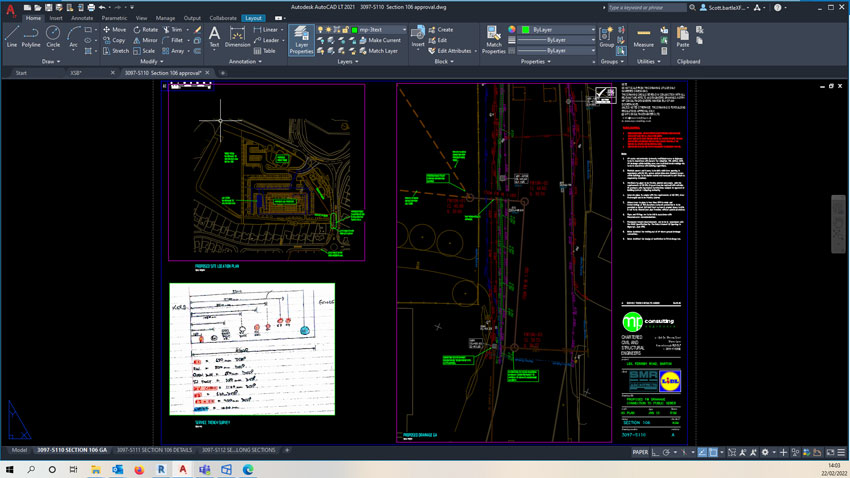The height and width of the screenshot is (478, 850).
Task: Open the Layer Properties manager
Action: [x=301, y=40]
